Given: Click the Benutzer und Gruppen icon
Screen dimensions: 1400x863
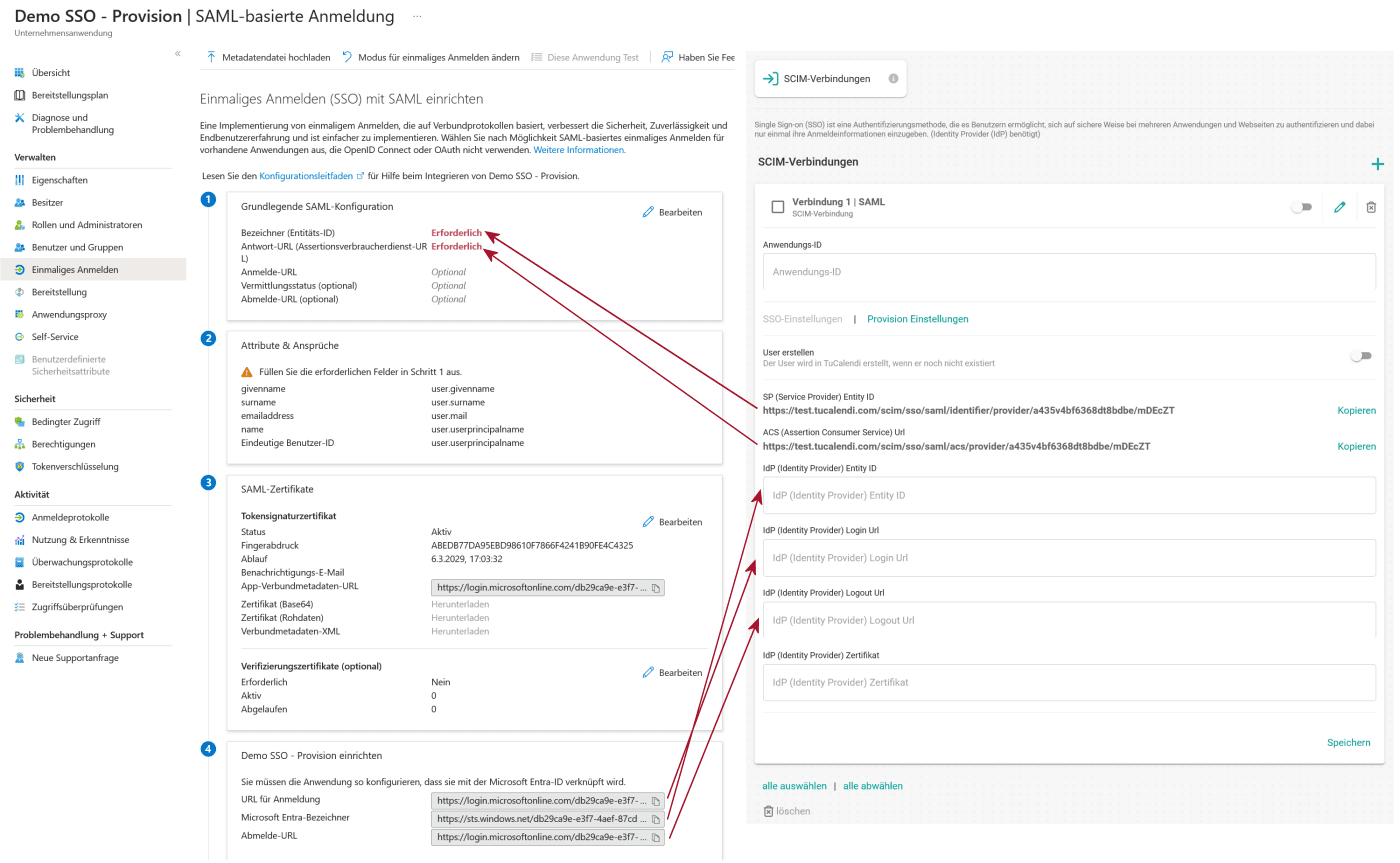Looking at the screenshot, I should click(x=20, y=247).
